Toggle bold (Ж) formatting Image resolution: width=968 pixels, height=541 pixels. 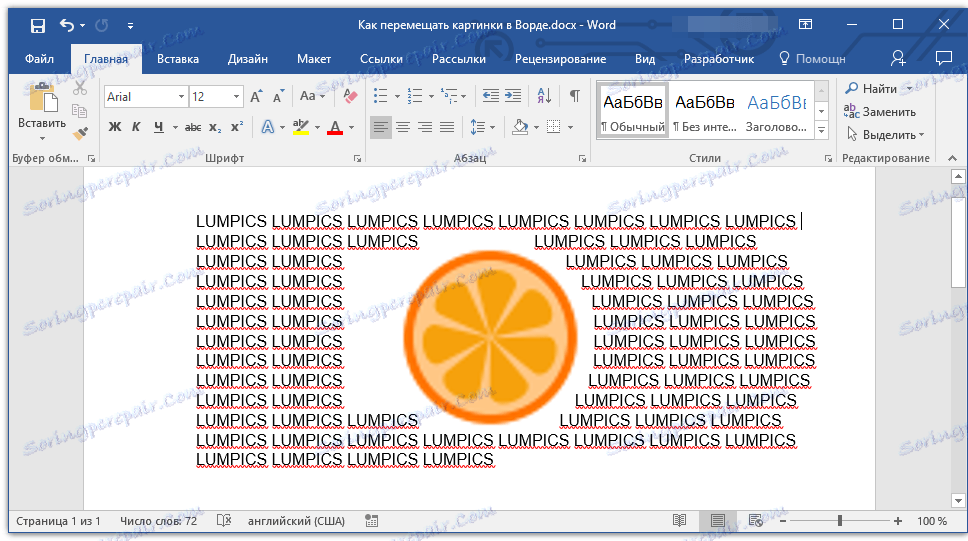coord(115,127)
